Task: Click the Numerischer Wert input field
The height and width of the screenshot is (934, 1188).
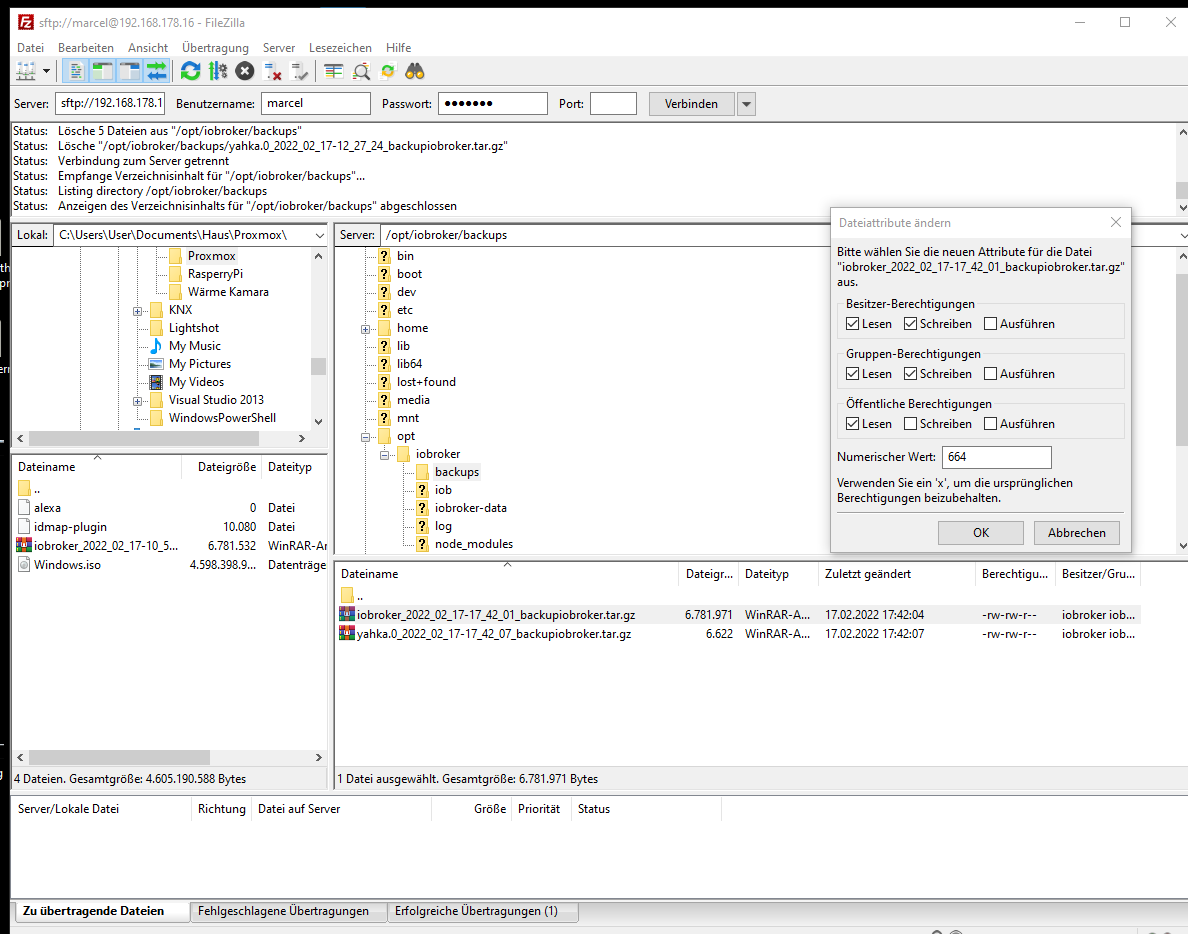Action: [x=996, y=457]
